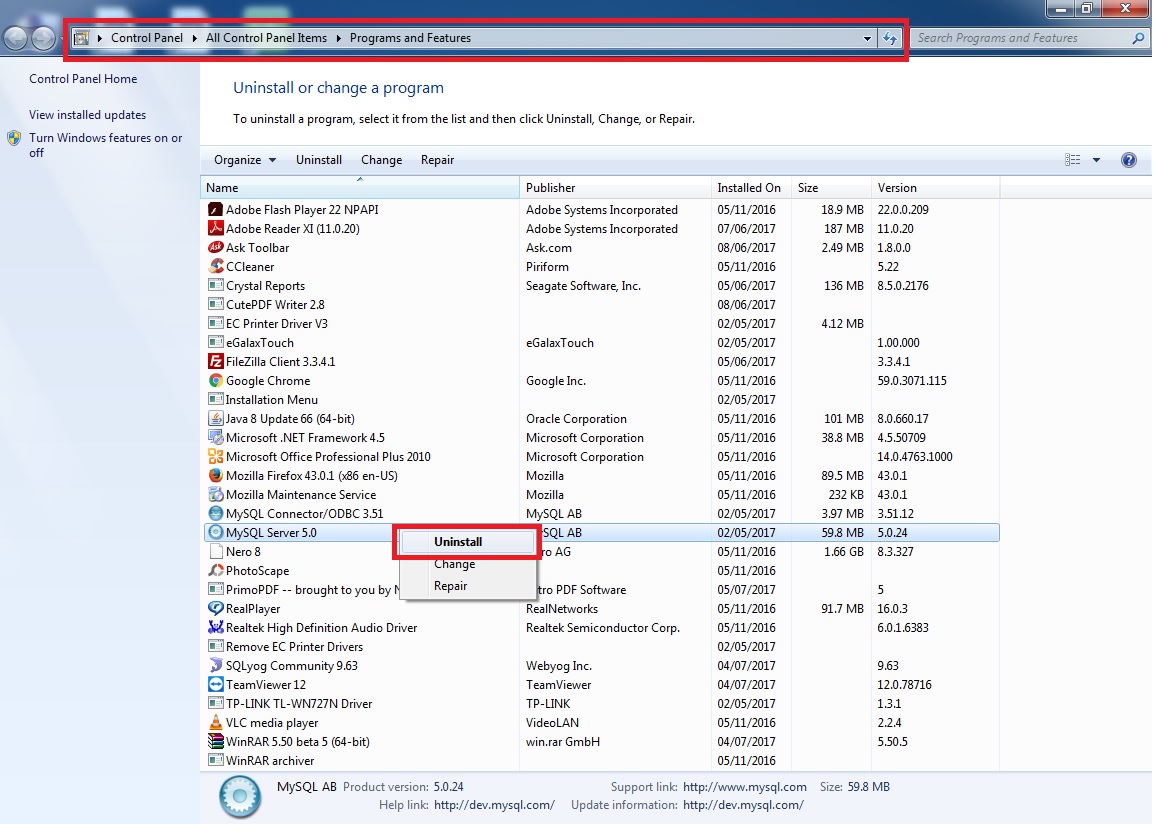
Task: Click the CCleaner program icon
Action: 216,267
